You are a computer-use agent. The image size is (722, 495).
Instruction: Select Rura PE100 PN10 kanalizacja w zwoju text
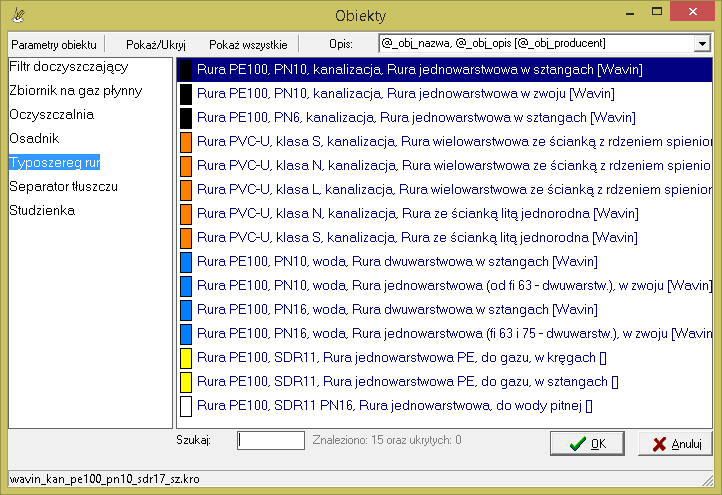click(406, 93)
